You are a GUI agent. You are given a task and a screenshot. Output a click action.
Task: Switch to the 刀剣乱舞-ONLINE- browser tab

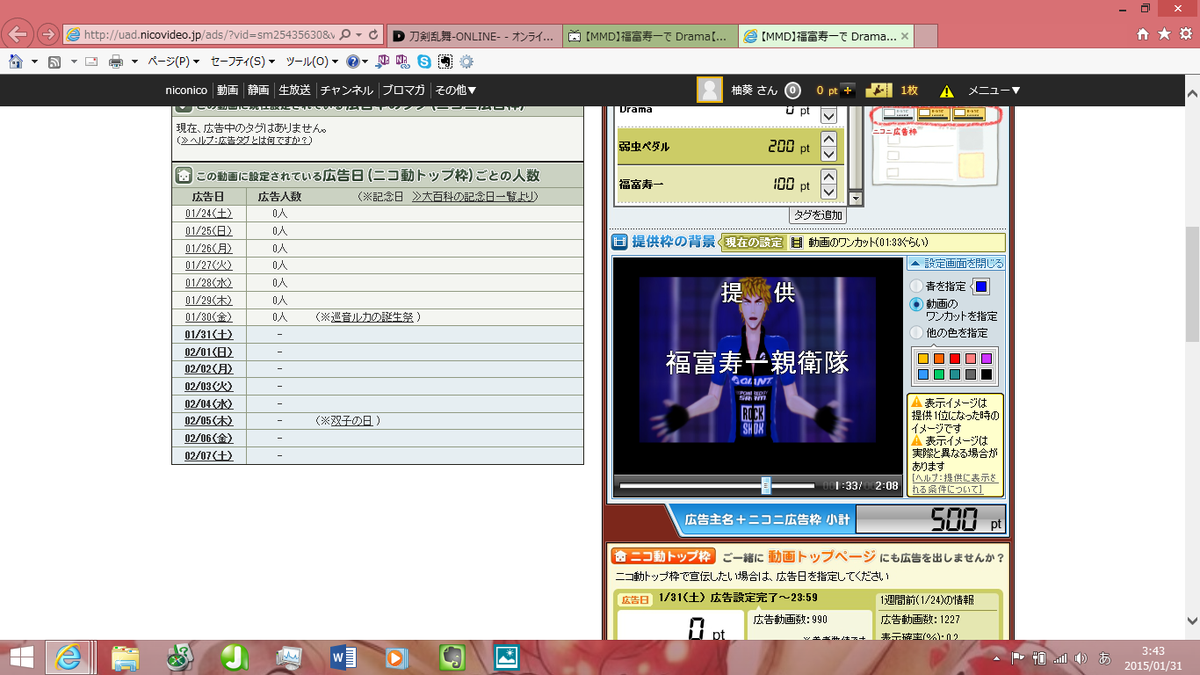click(x=475, y=36)
